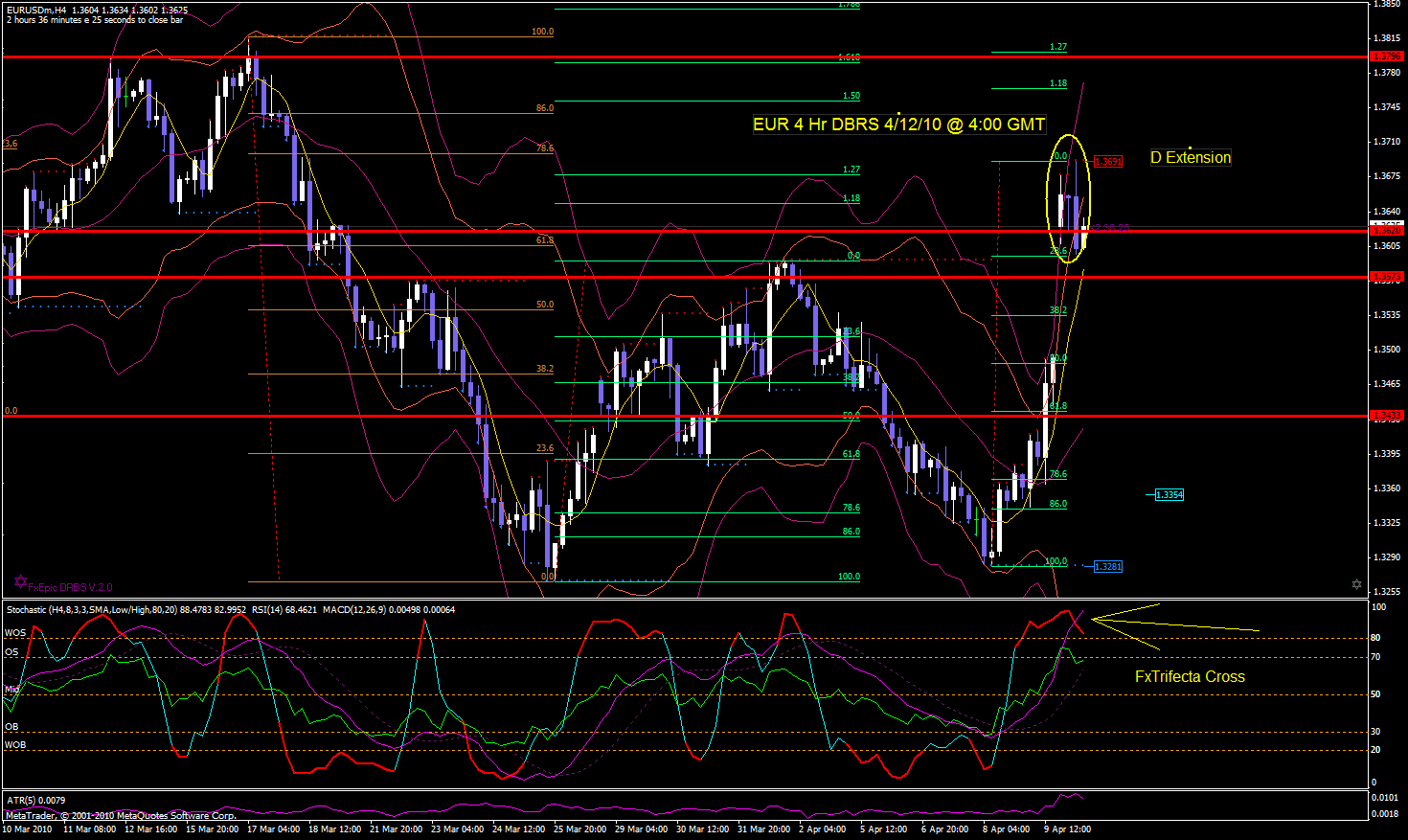Viewport: 1408px width, 840px height.
Task: Click the '17 Mar 04:00' time axis label
Action: (x=273, y=829)
